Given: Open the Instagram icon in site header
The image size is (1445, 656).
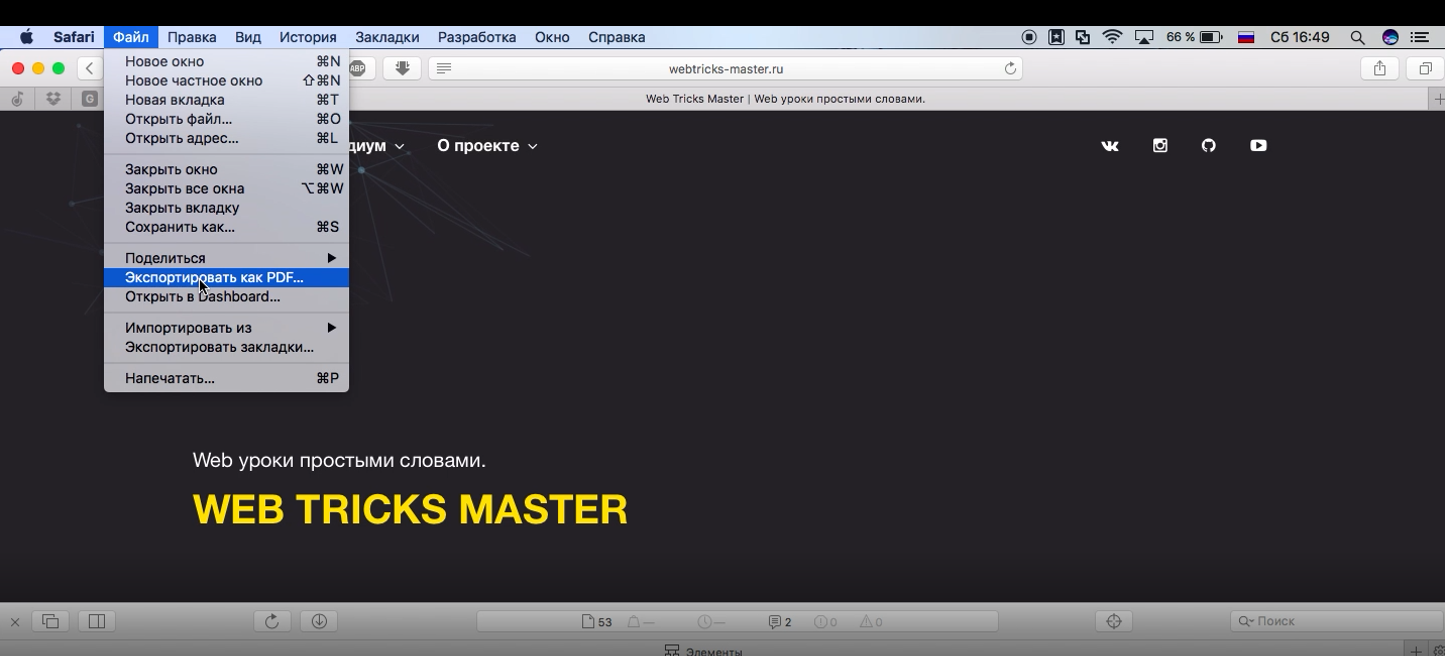Looking at the screenshot, I should pyautogui.click(x=1160, y=146).
